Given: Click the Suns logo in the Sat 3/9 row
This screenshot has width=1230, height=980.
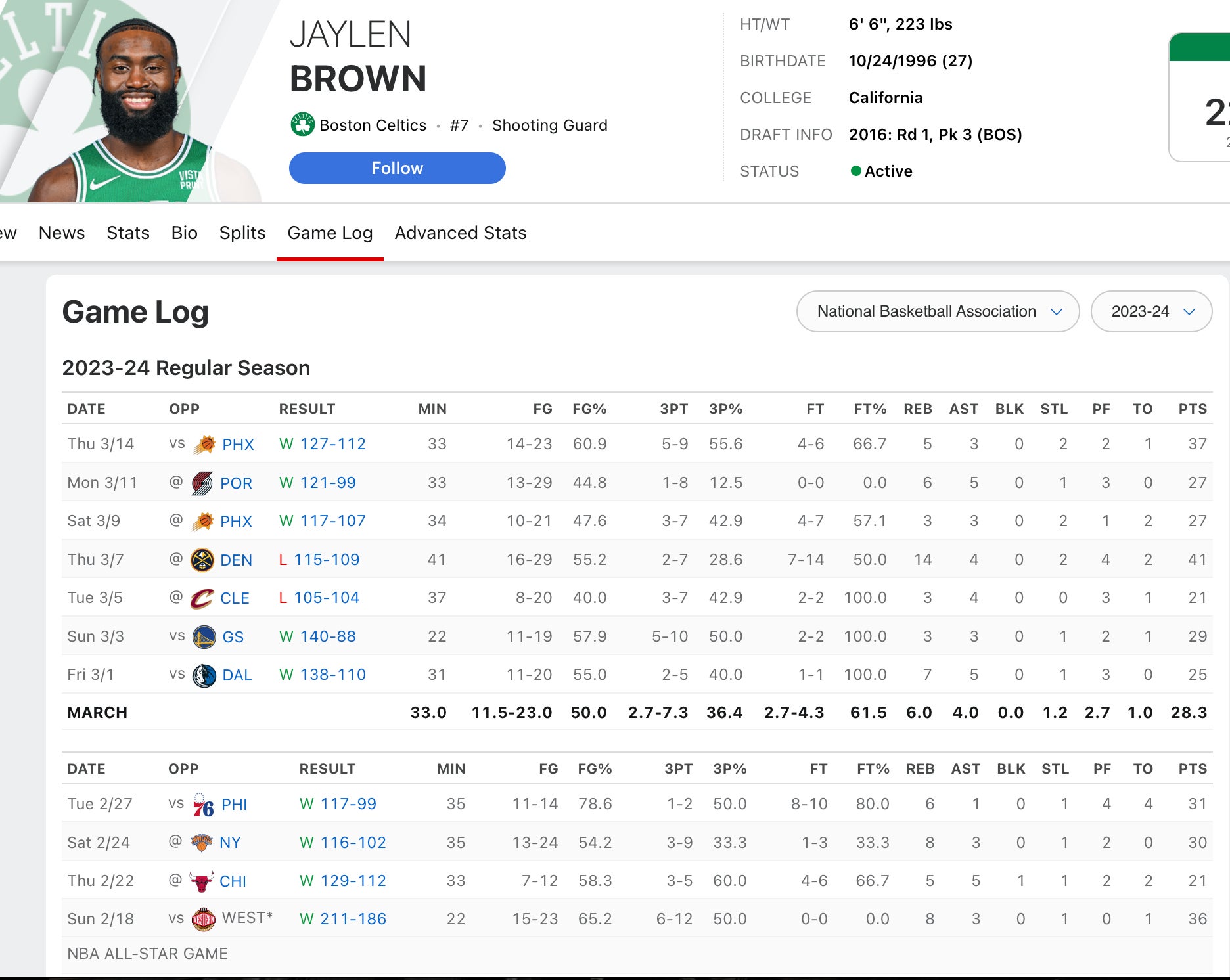Looking at the screenshot, I should [x=202, y=522].
